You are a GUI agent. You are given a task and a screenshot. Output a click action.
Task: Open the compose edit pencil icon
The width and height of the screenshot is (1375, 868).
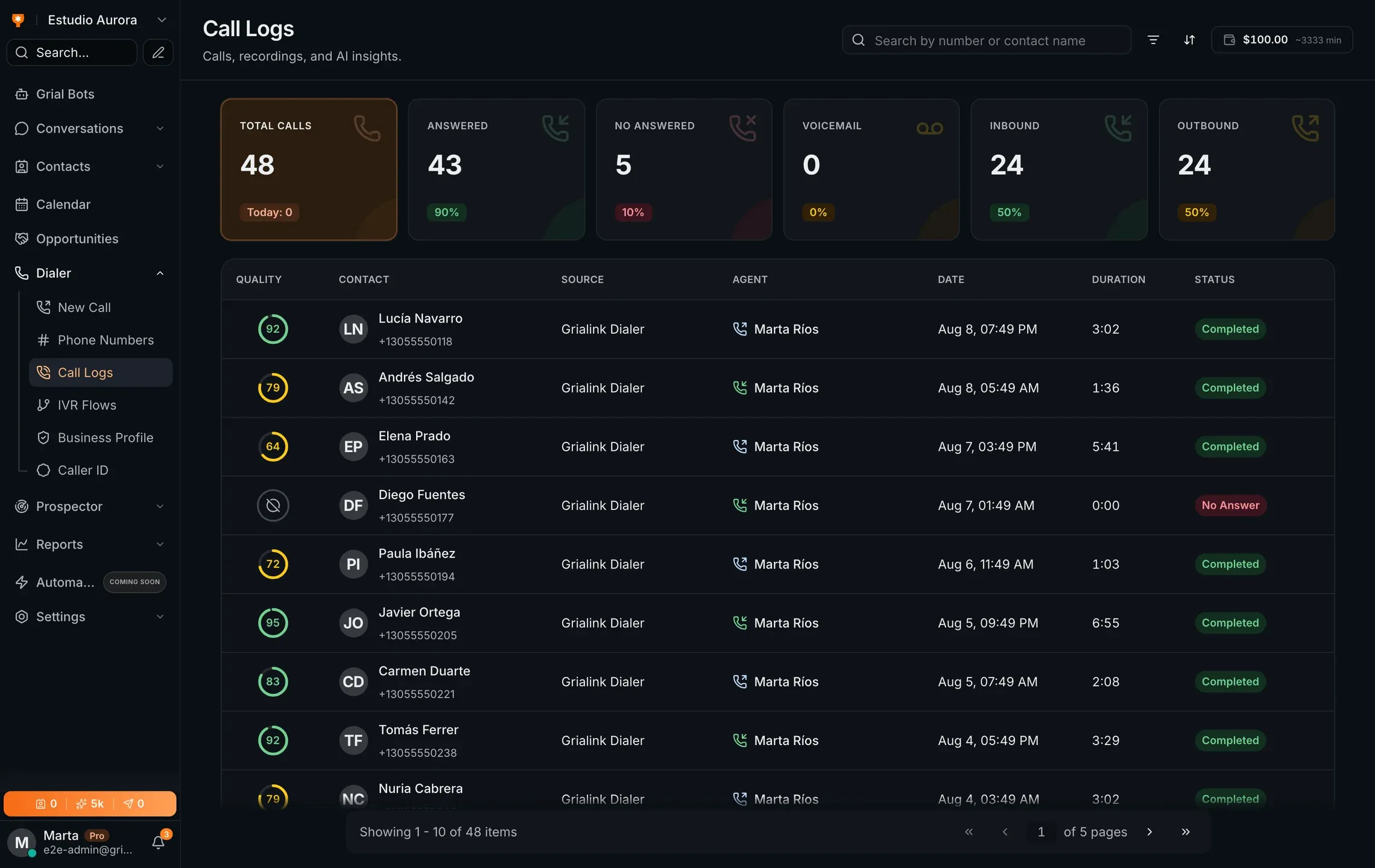(158, 52)
